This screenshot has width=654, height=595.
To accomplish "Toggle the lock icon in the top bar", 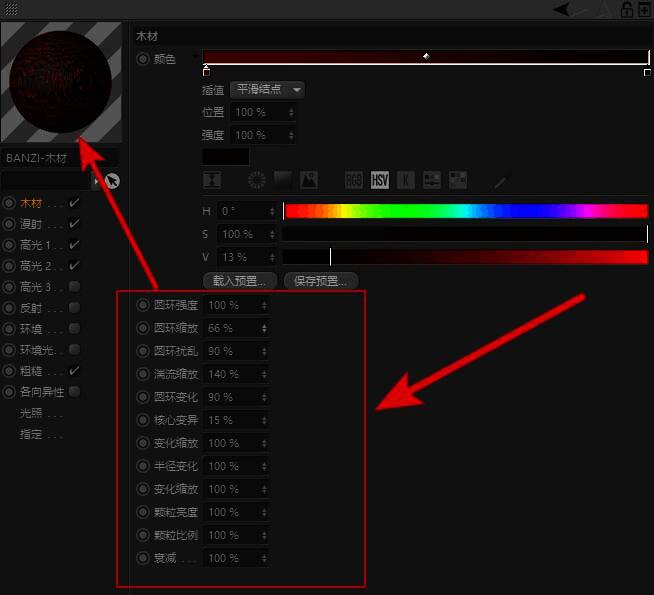I will coord(626,9).
